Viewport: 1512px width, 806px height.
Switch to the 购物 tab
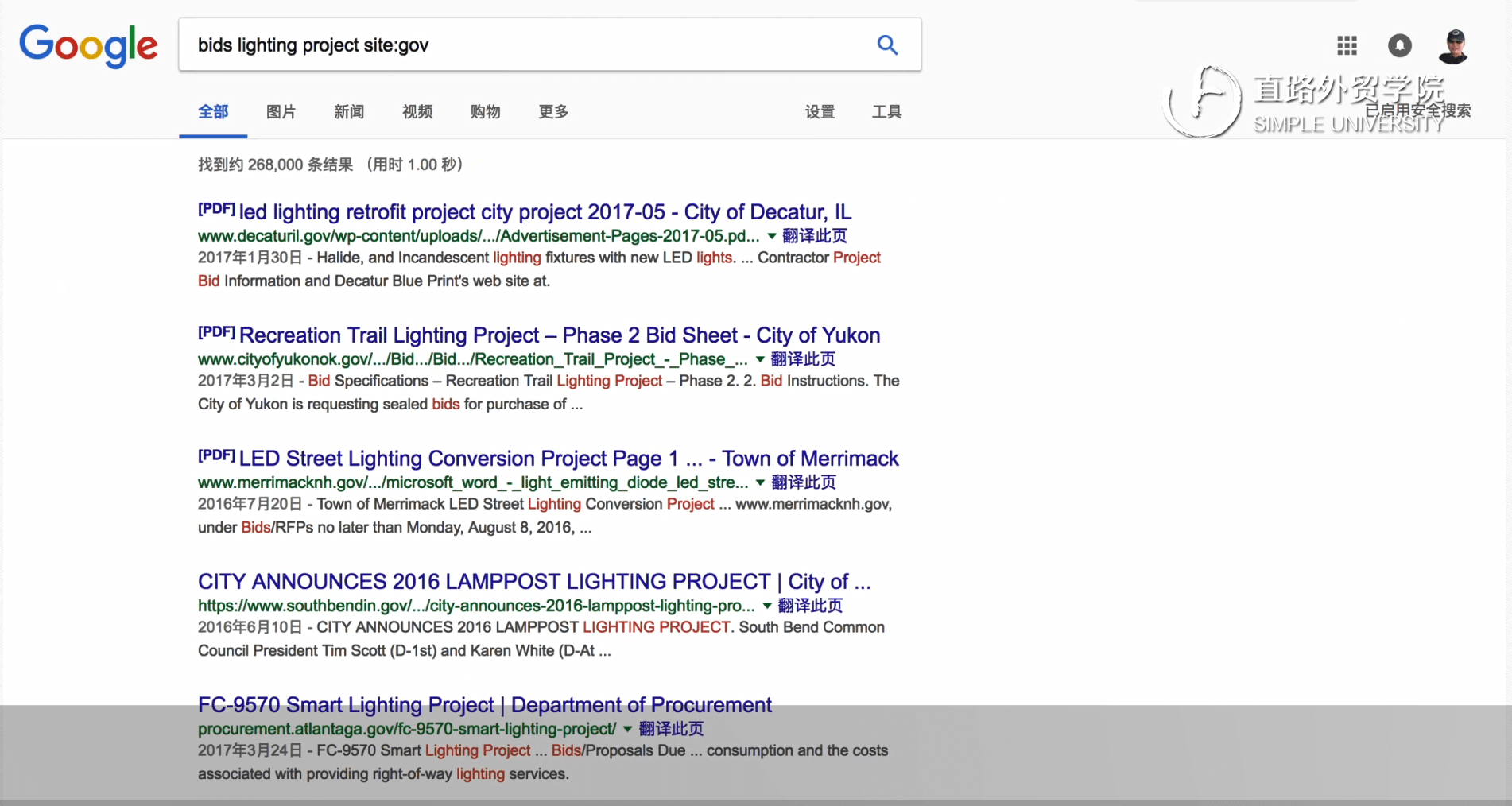(x=485, y=112)
